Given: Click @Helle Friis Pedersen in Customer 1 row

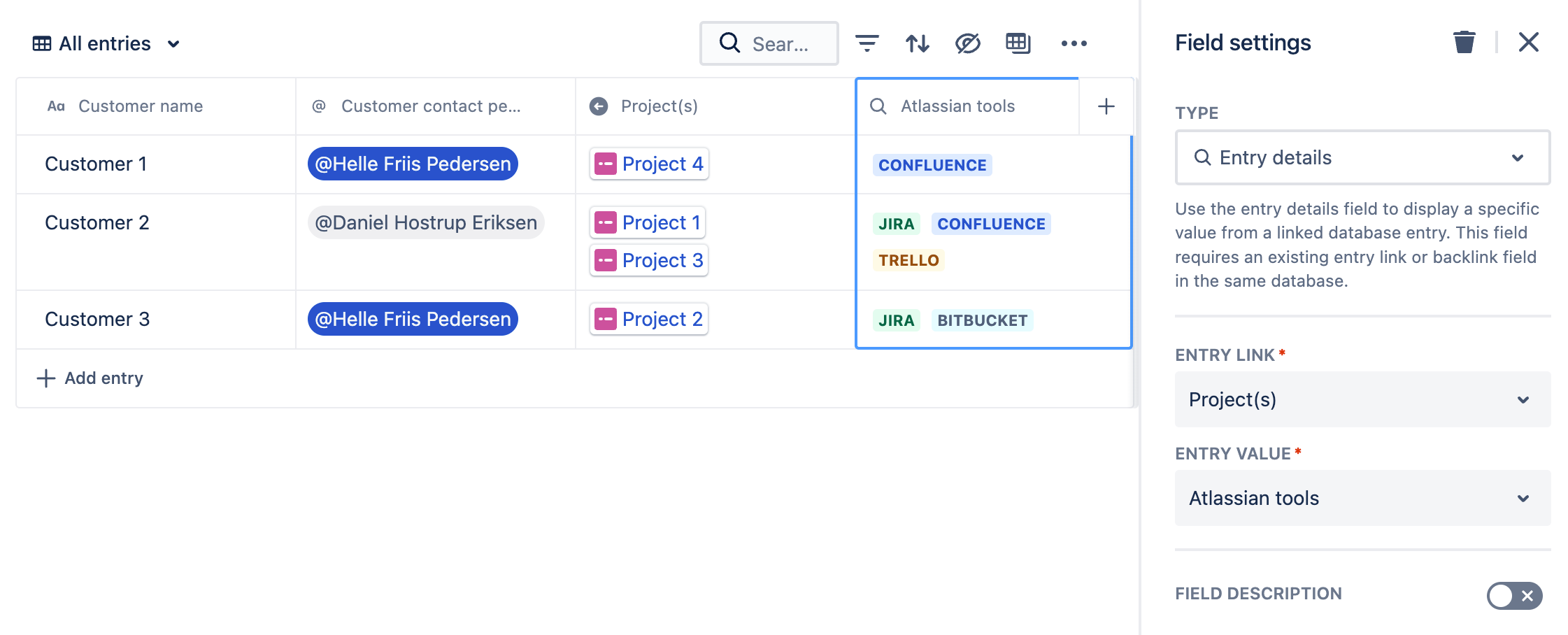Looking at the screenshot, I should tap(413, 164).
